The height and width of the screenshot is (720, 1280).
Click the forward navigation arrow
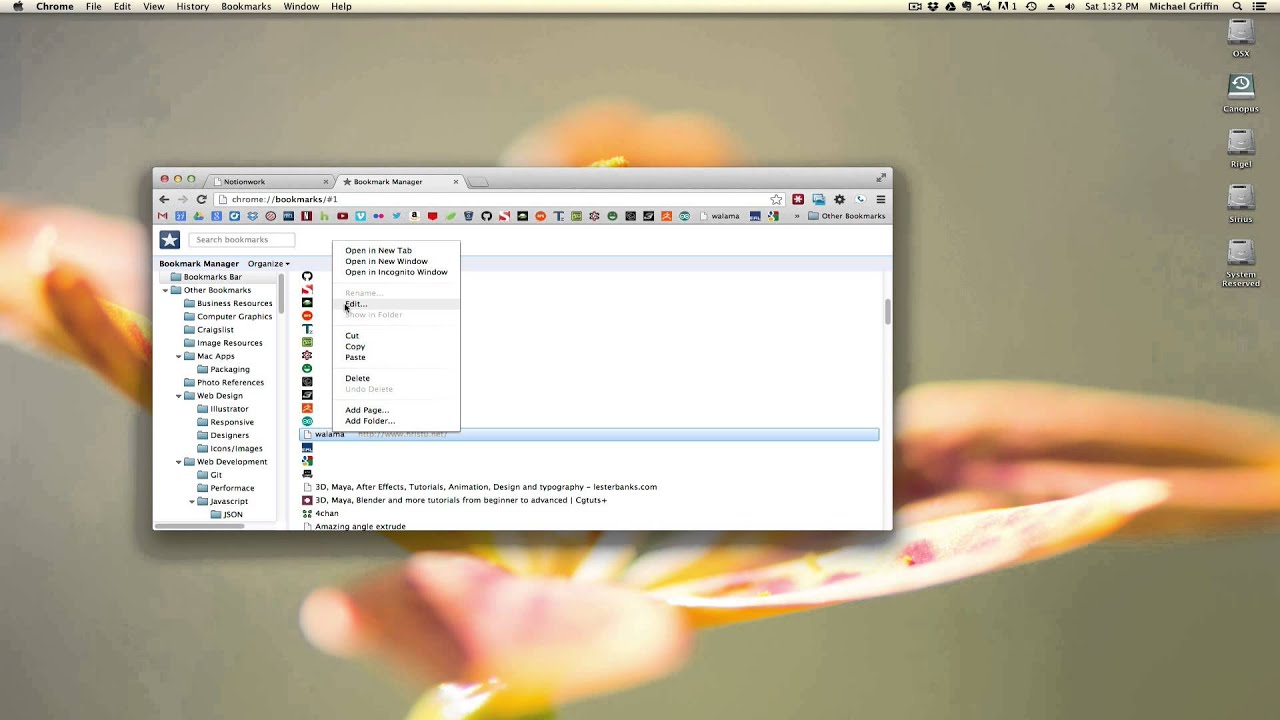[x=183, y=199]
